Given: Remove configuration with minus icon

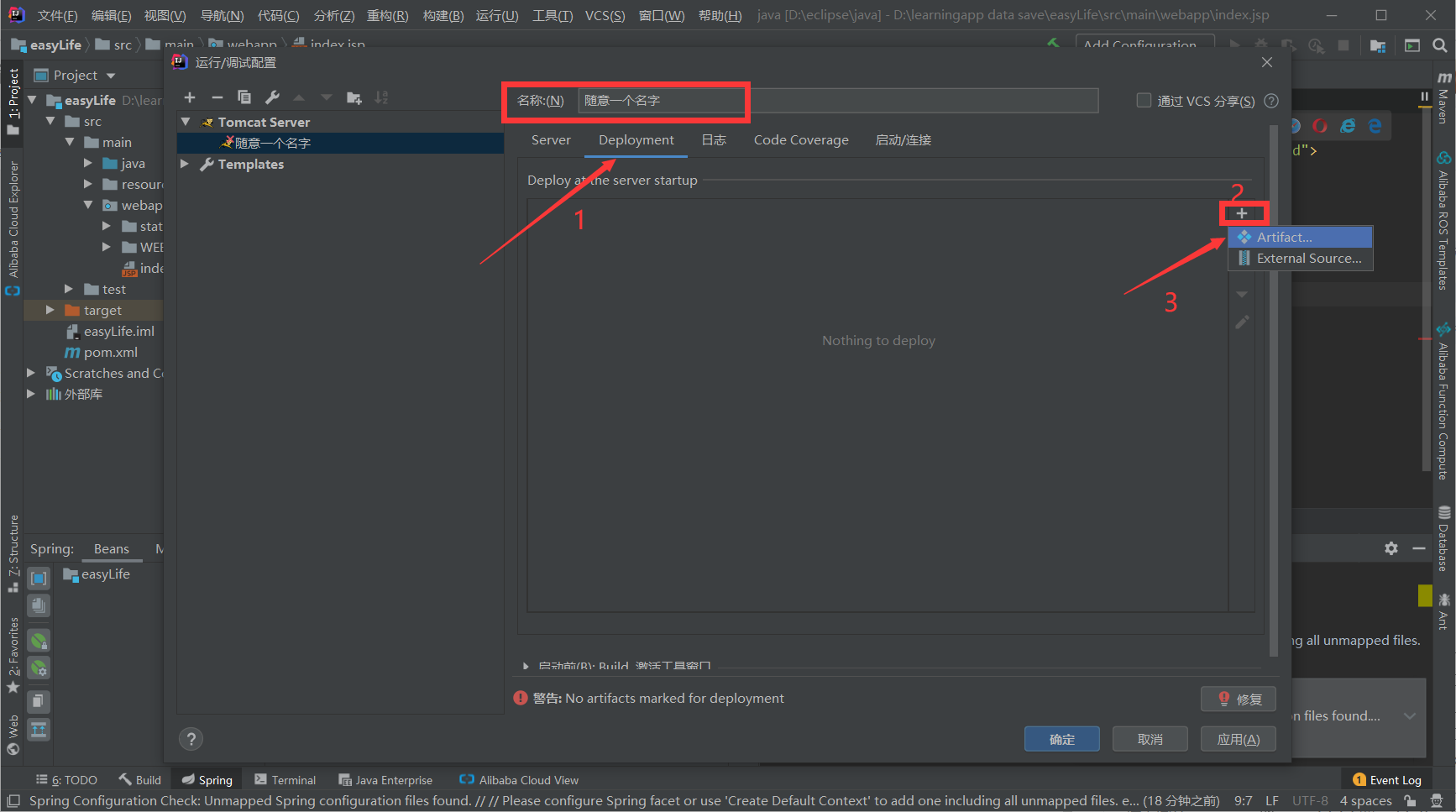Looking at the screenshot, I should coord(217,97).
